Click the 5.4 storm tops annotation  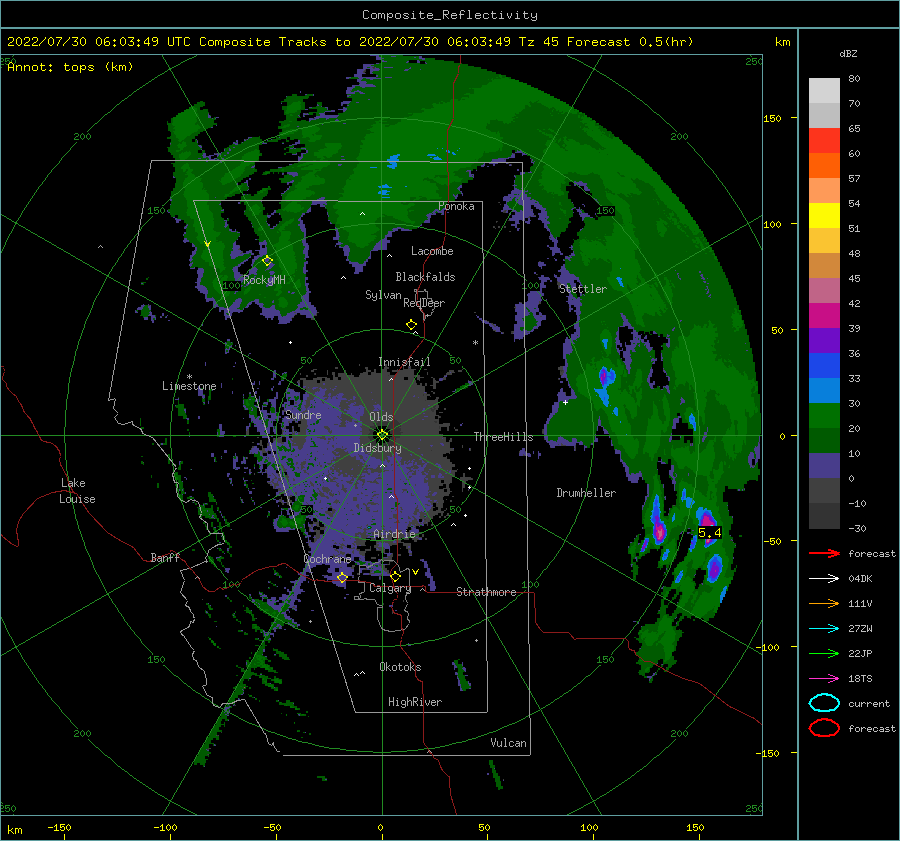coord(709,533)
